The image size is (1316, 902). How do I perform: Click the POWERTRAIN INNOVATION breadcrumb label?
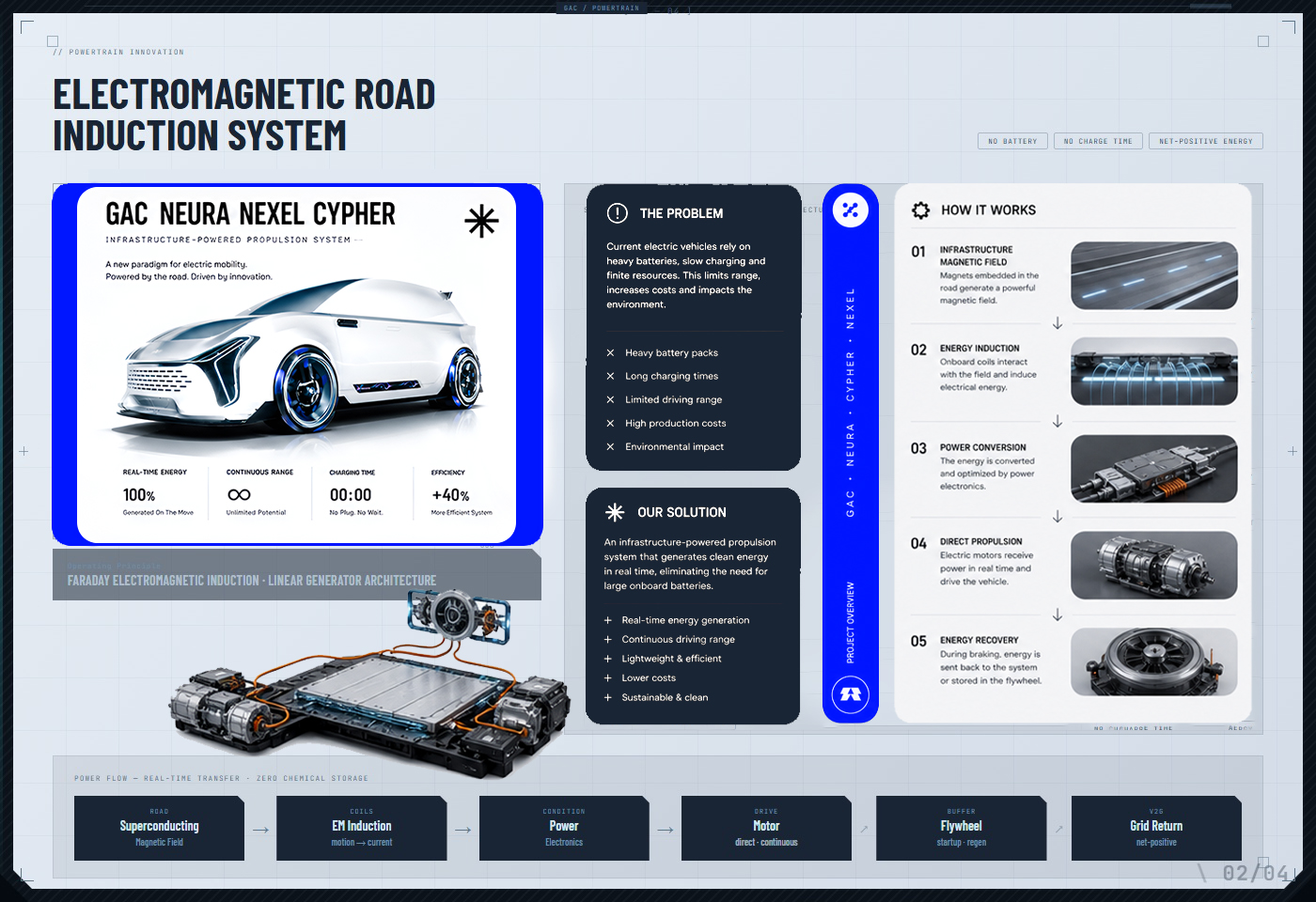[x=119, y=53]
